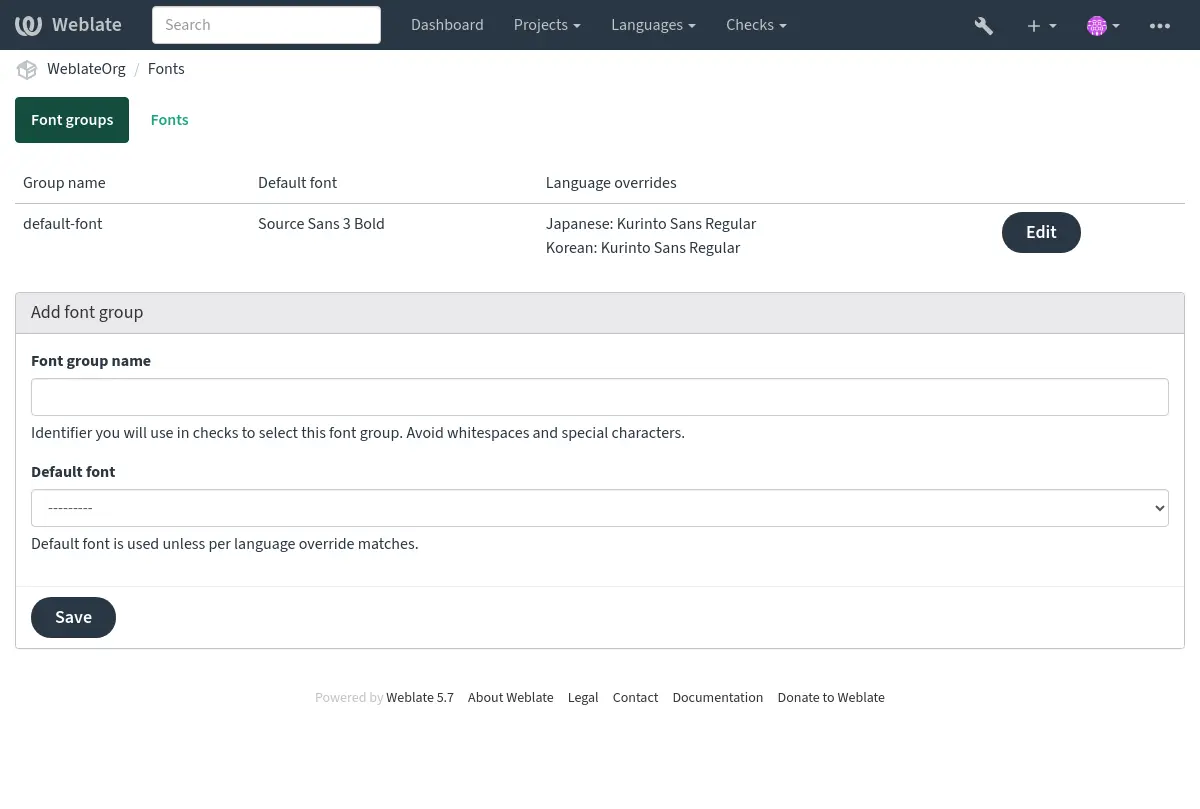Switch to the Fonts tab

coord(169,120)
